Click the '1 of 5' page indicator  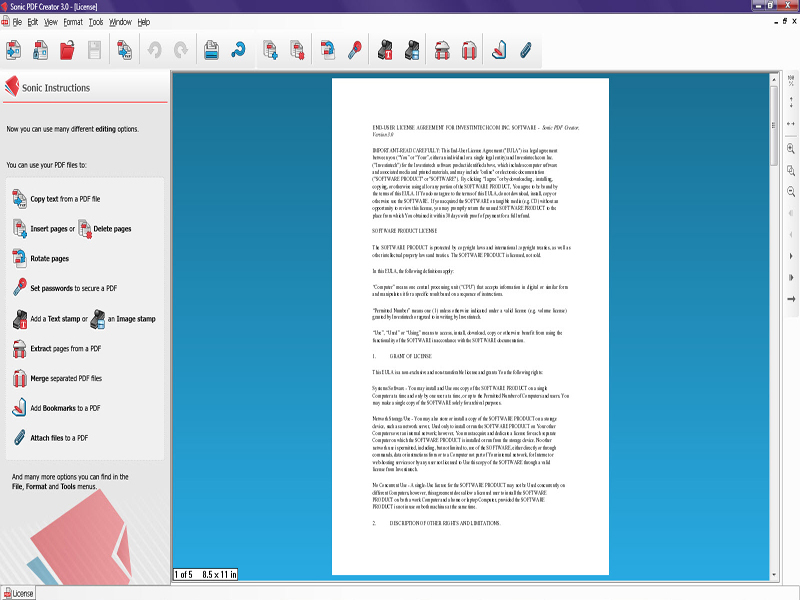coord(184,574)
